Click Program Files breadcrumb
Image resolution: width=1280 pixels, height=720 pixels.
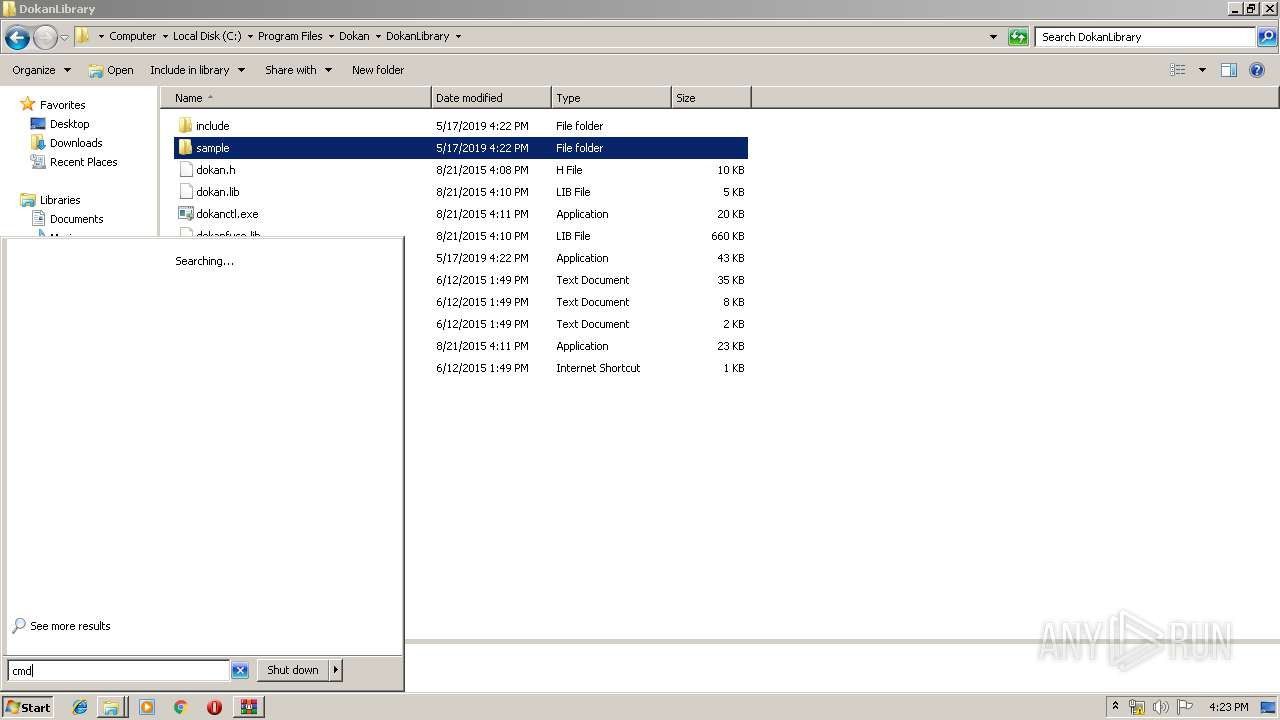pos(290,36)
